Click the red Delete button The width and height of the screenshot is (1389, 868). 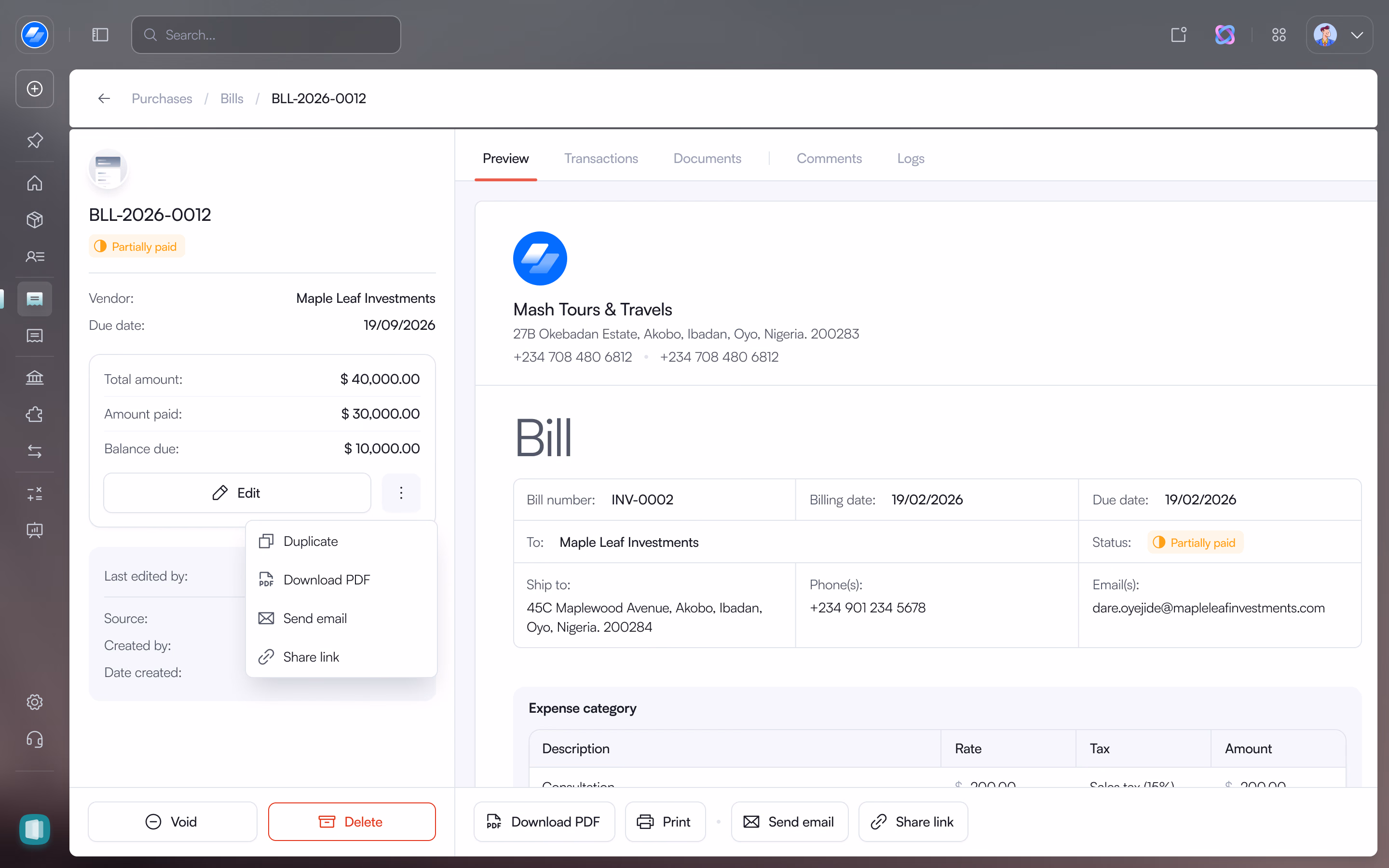point(352,822)
